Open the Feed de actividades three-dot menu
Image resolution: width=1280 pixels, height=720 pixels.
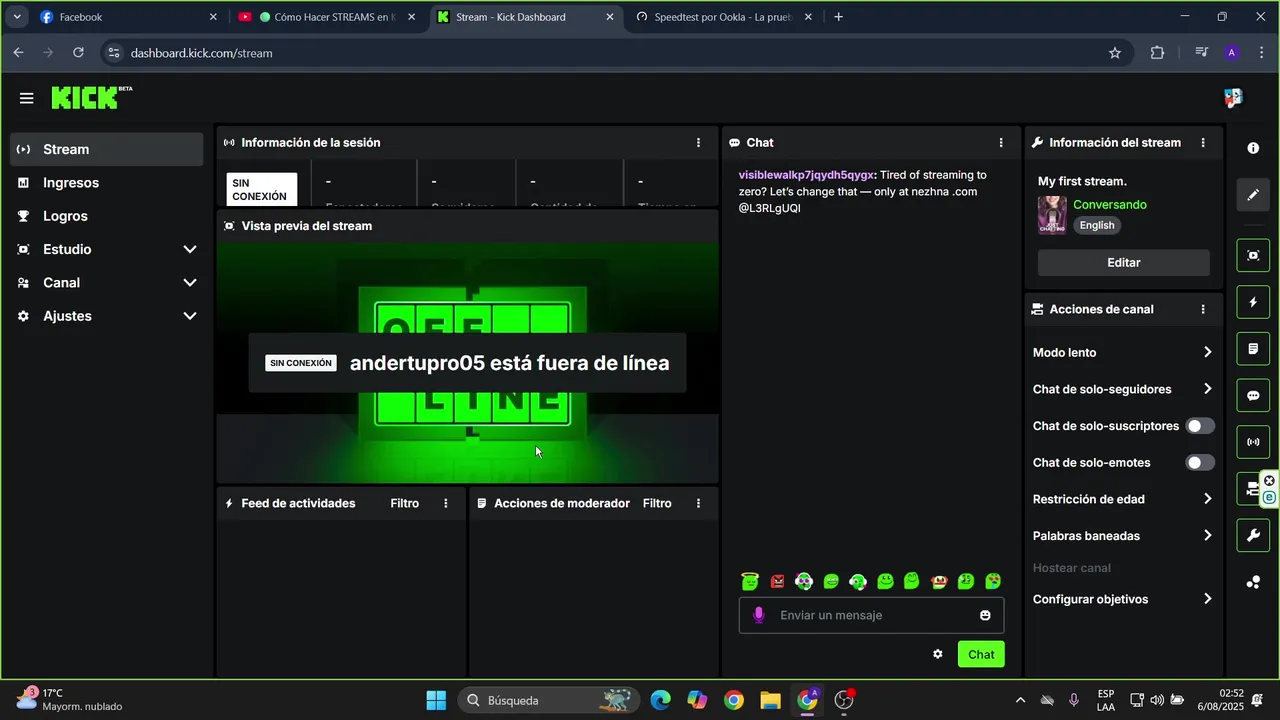[x=446, y=503]
